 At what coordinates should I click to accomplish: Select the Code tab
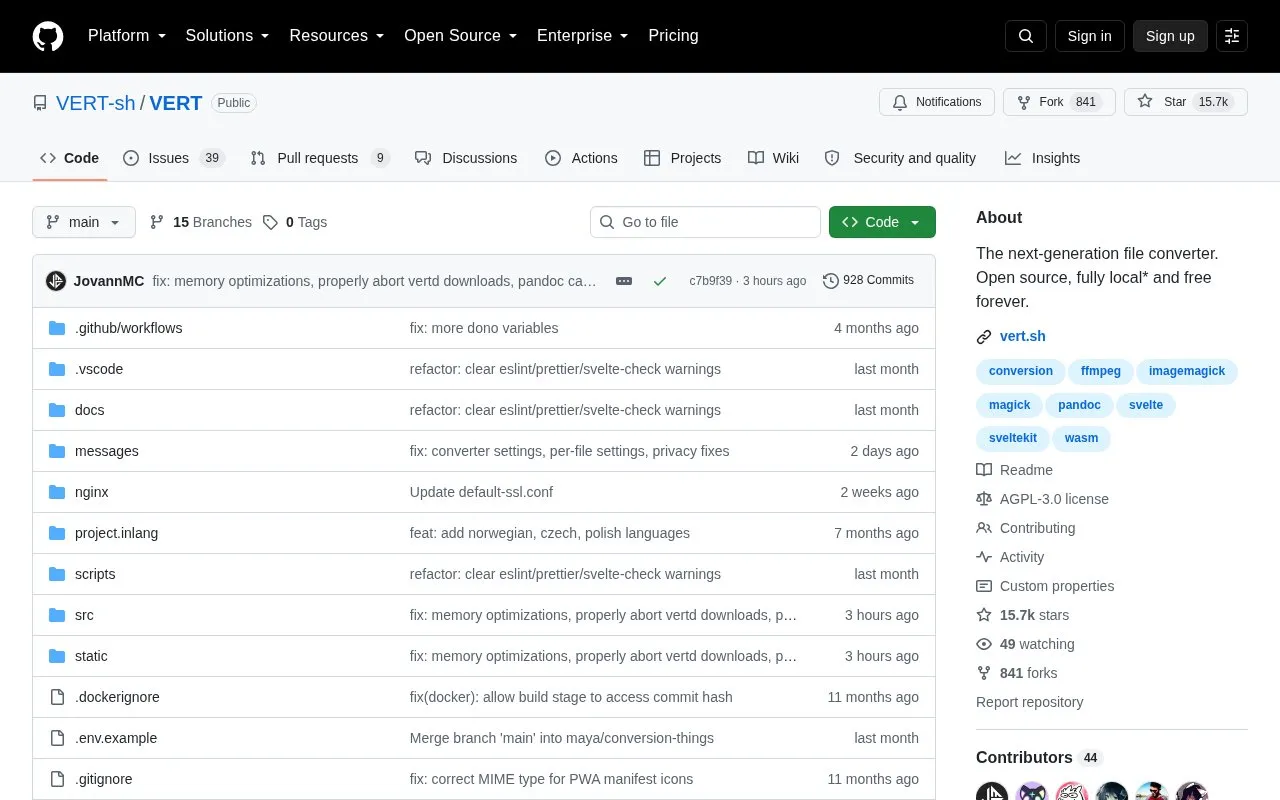(70, 158)
